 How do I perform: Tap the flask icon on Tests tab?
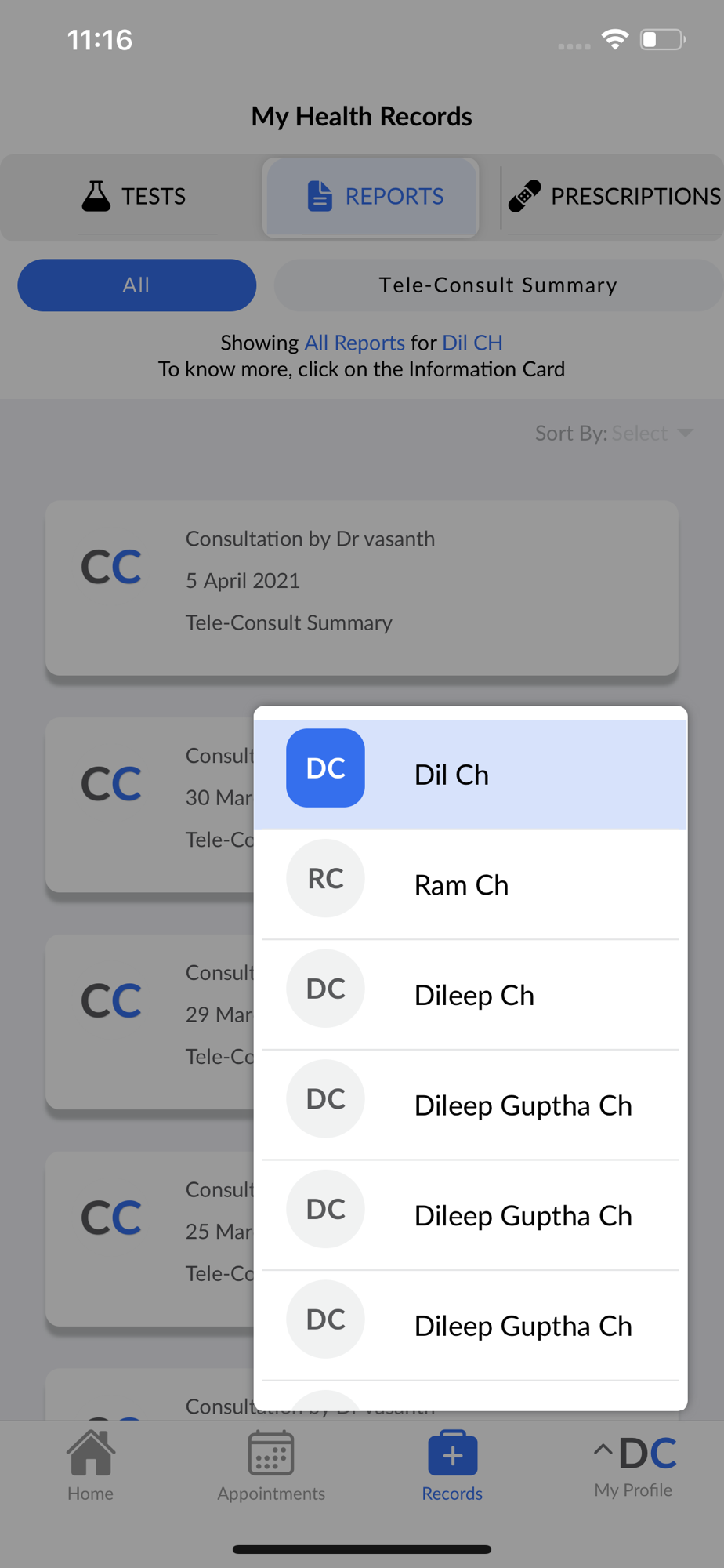pos(96,196)
